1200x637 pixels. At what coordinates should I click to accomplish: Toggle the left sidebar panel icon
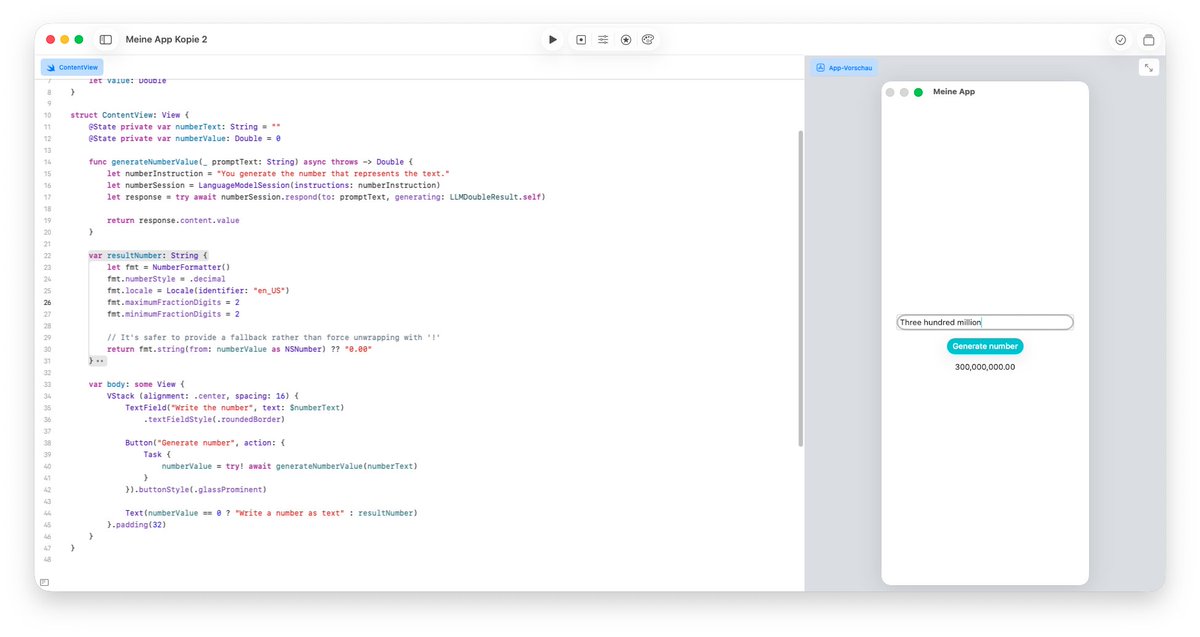coord(106,40)
